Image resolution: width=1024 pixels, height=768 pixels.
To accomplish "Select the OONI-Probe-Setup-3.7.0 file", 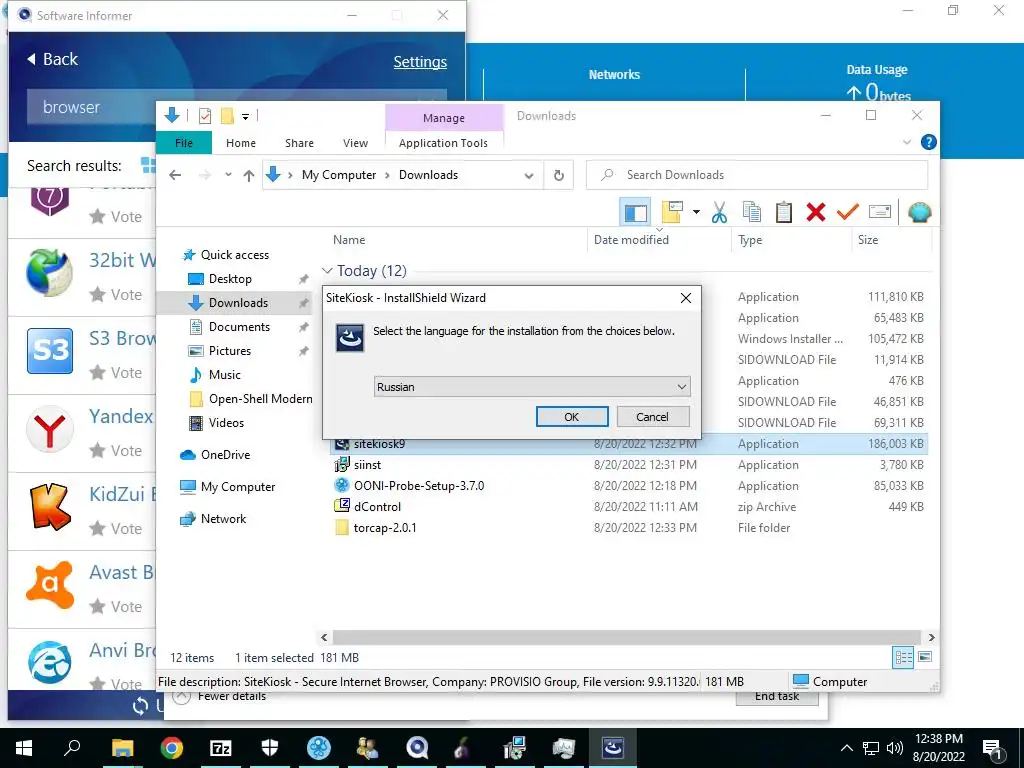I will [x=419, y=486].
